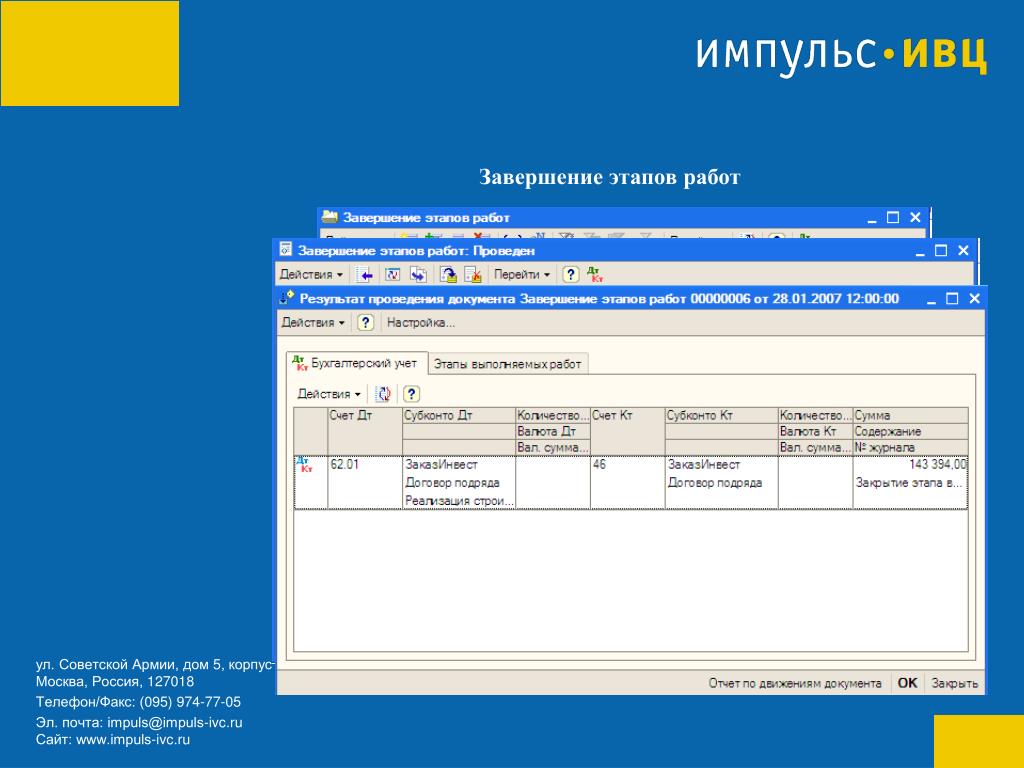Click the post document icon
The height and width of the screenshot is (768, 1024).
tap(447, 275)
